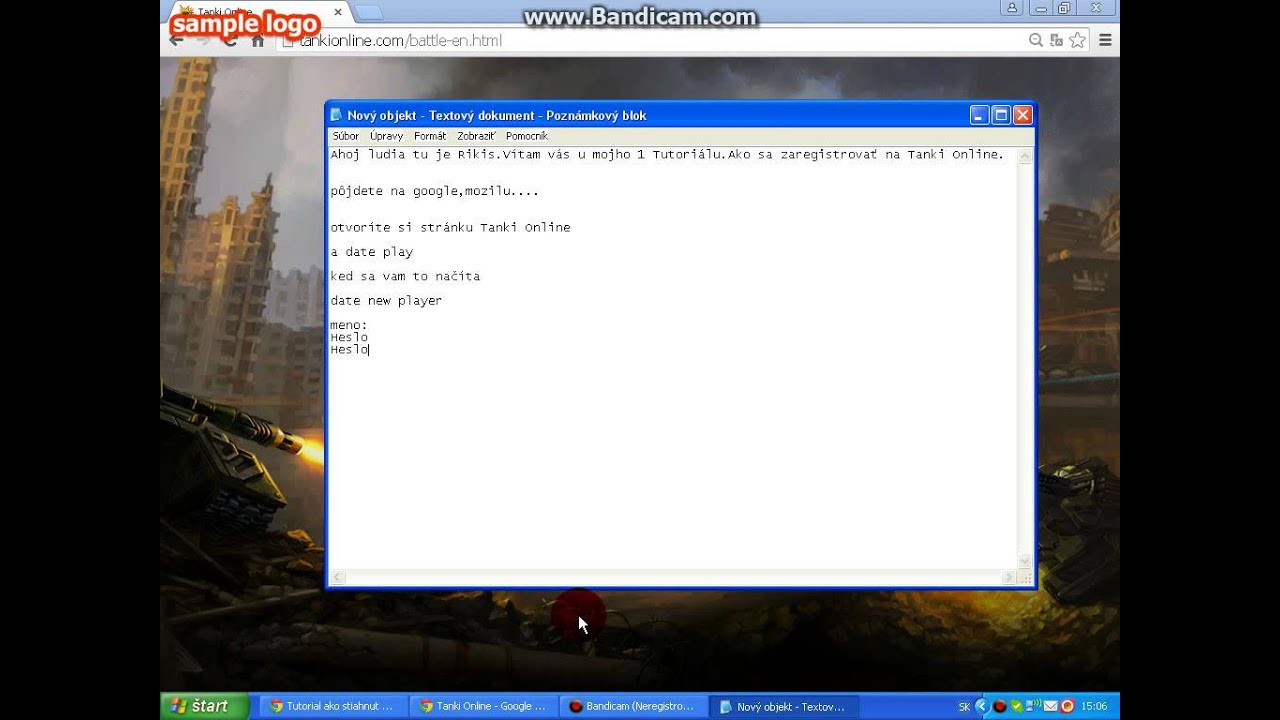
Task: Click the Notepad vertical scroll-up arrow
Action: [x=1025, y=155]
